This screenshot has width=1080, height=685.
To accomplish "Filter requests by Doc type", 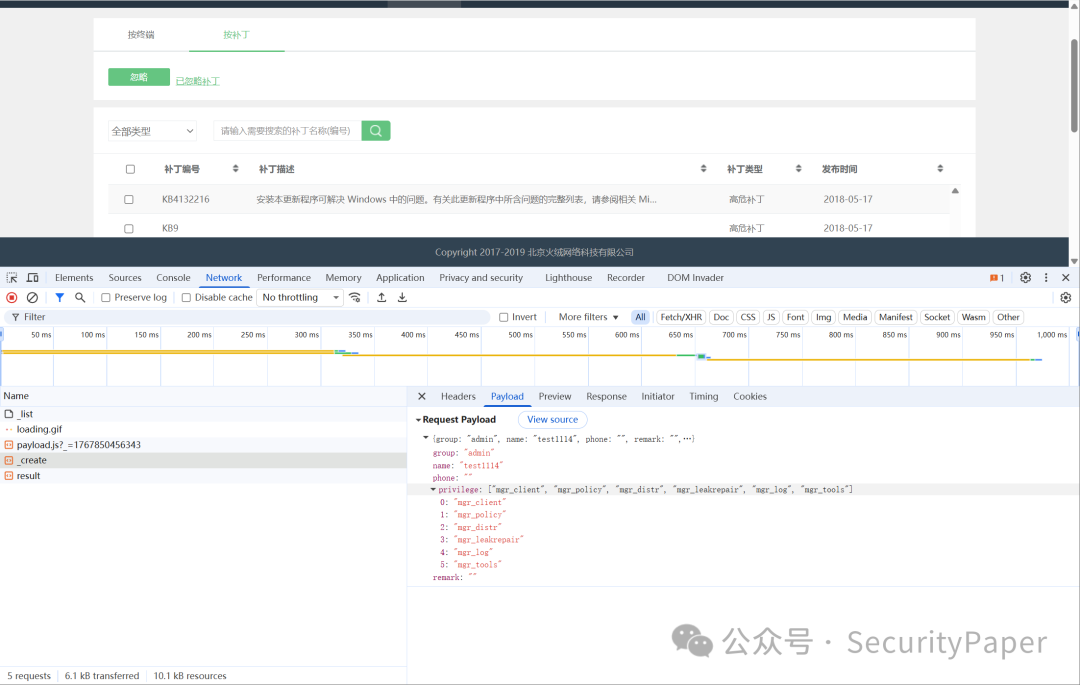I will click(721, 317).
